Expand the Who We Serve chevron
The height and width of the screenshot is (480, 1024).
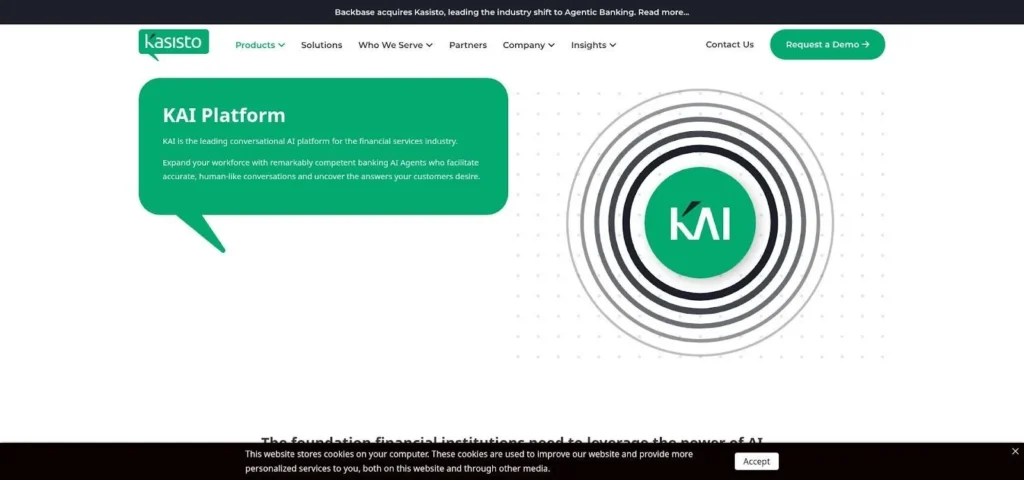pyautogui.click(x=429, y=45)
